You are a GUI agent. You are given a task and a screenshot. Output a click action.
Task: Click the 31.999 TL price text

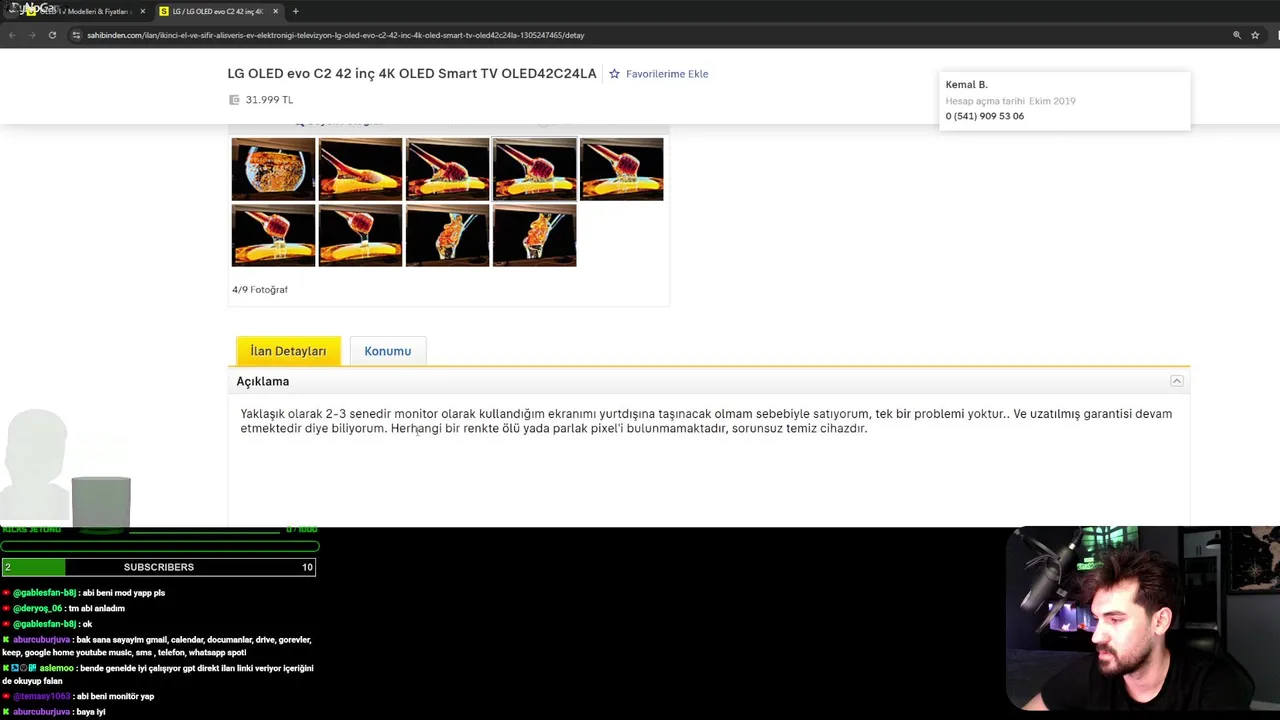(x=269, y=100)
